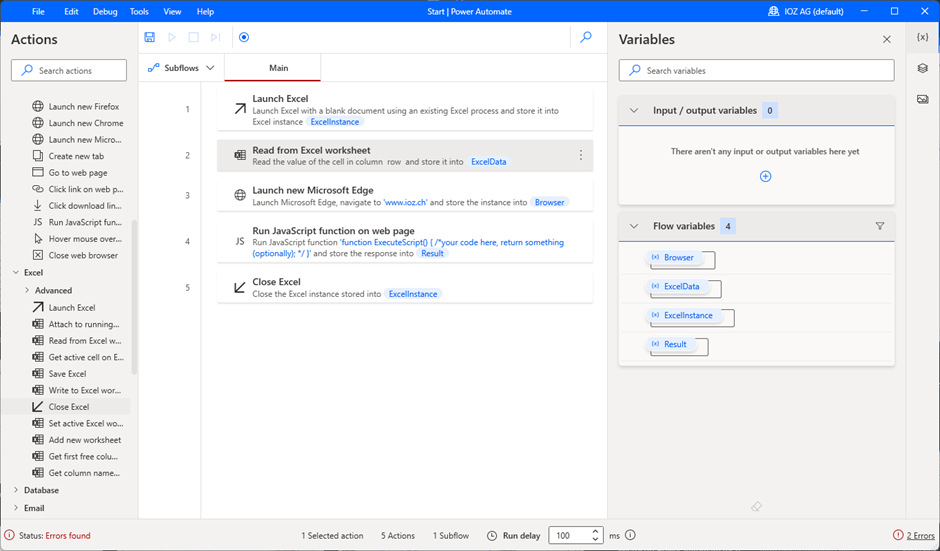Select Run JavaScript function on web page step
Viewport: 940px width, 551px height.
click(405, 241)
